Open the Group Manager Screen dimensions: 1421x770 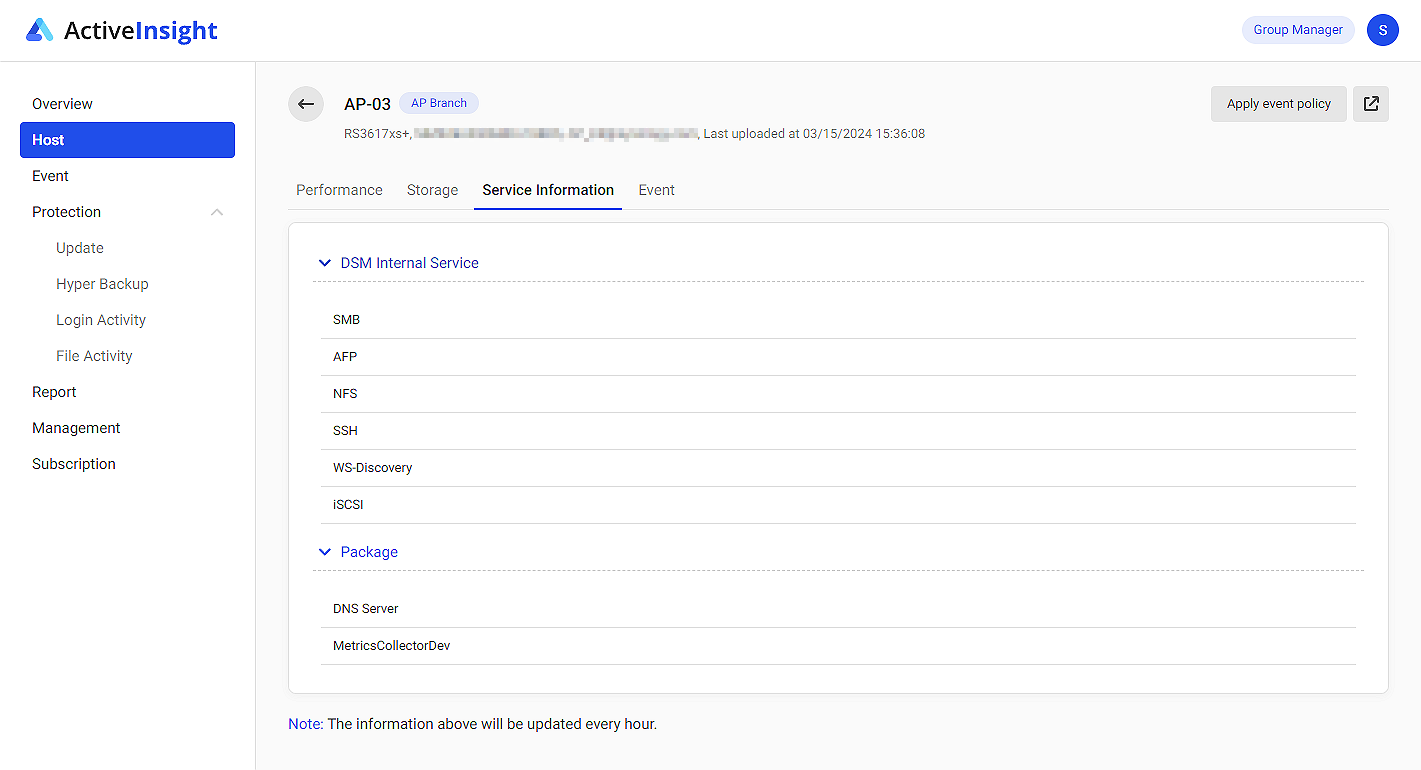pos(1297,29)
